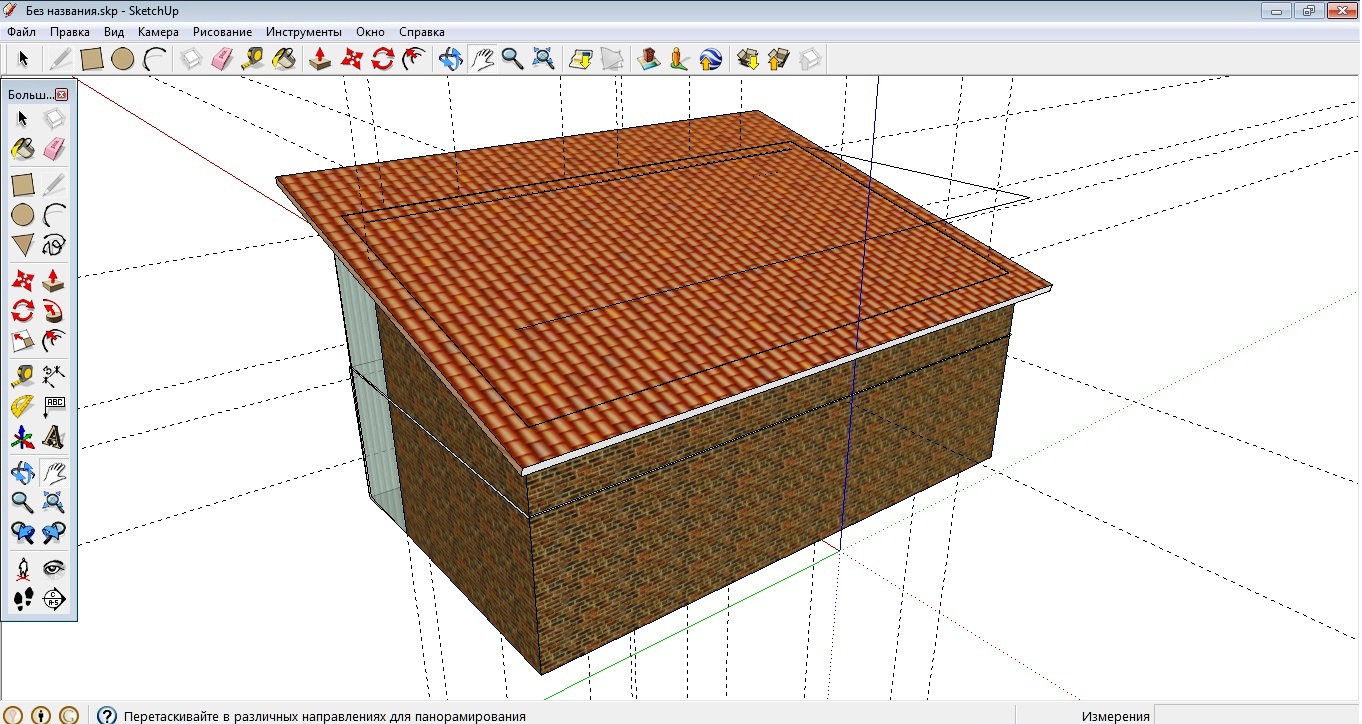Viewport: 1362px width, 724px height.
Task: Activate the Walk footprints tool
Action: coord(22,599)
